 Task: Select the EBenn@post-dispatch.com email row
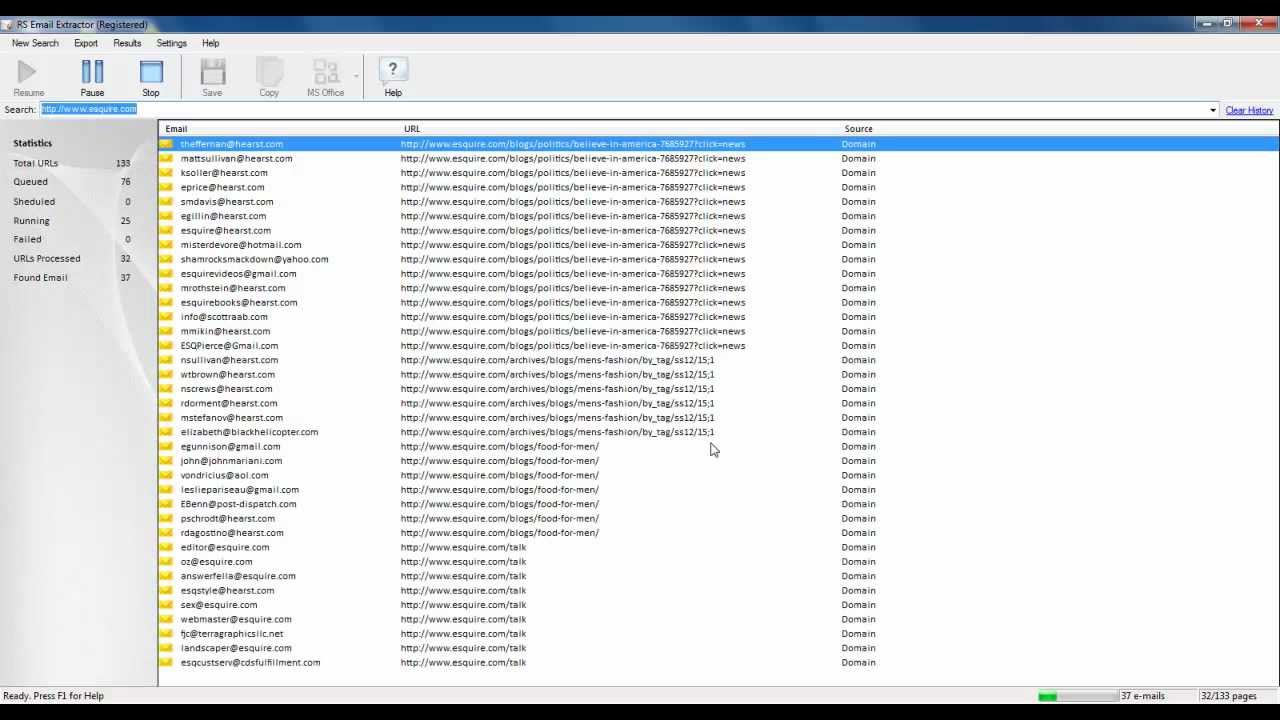coord(718,504)
